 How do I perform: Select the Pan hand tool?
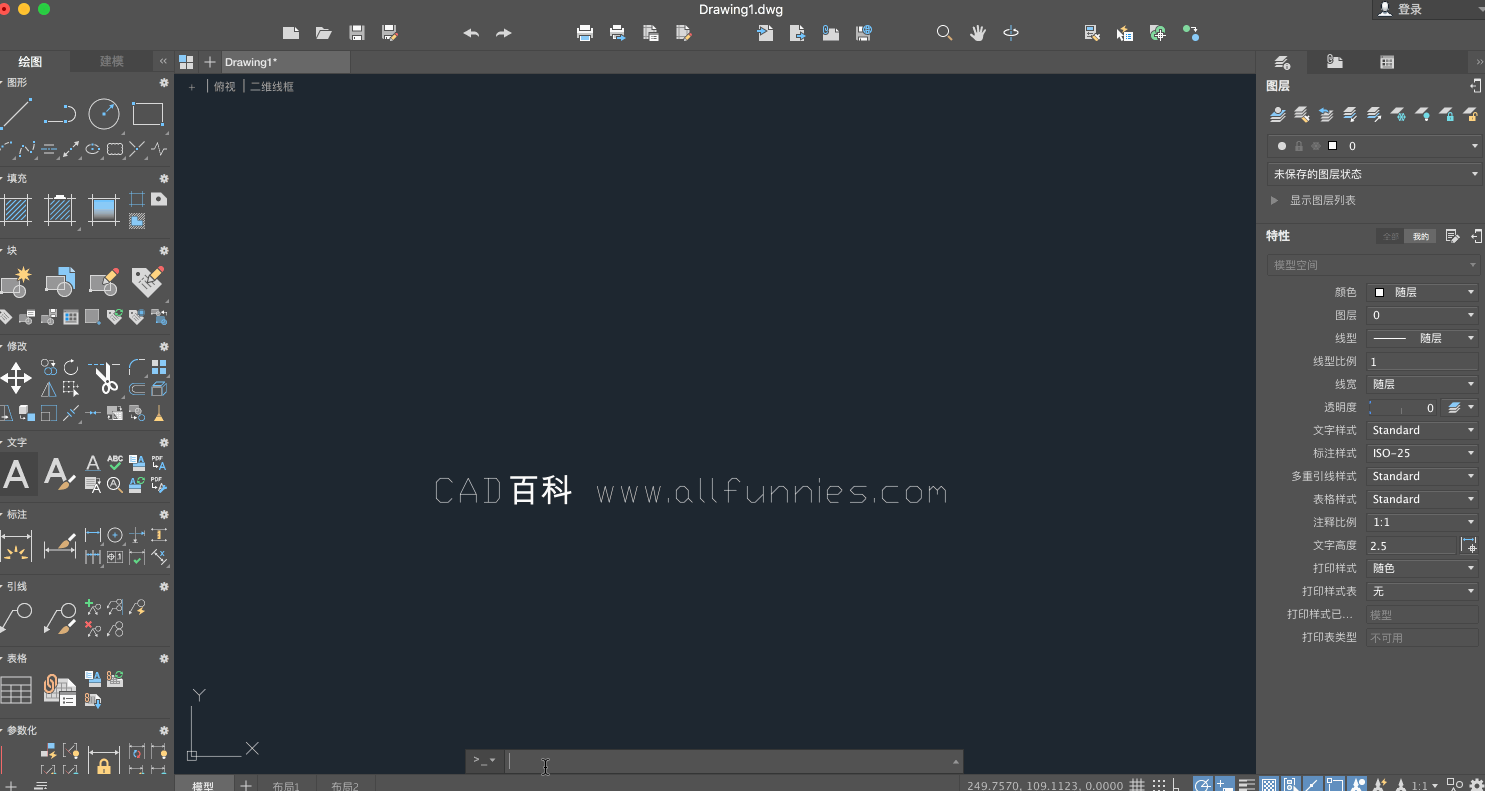978,33
